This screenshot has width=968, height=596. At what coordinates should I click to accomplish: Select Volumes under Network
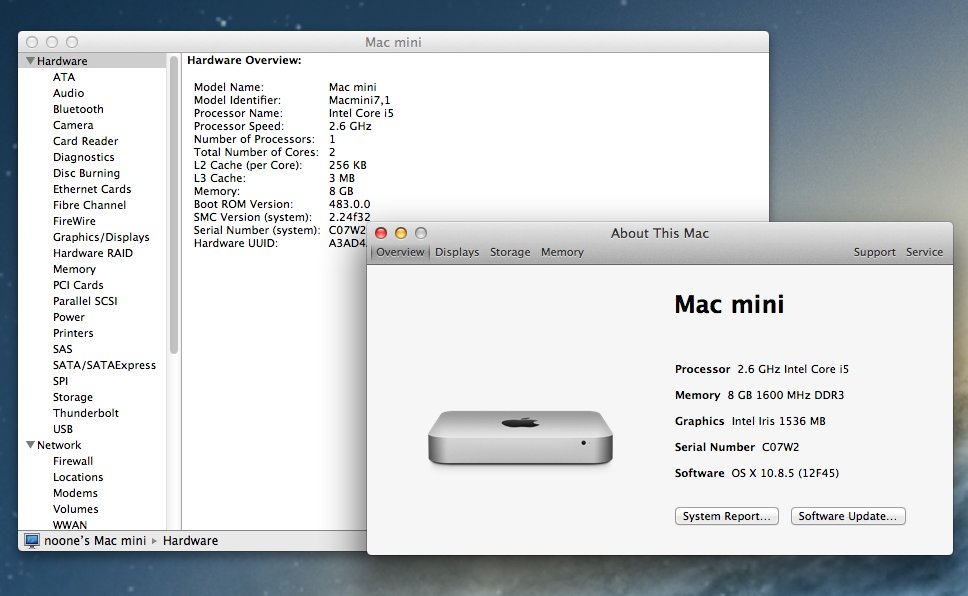click(x=75, y=510)
